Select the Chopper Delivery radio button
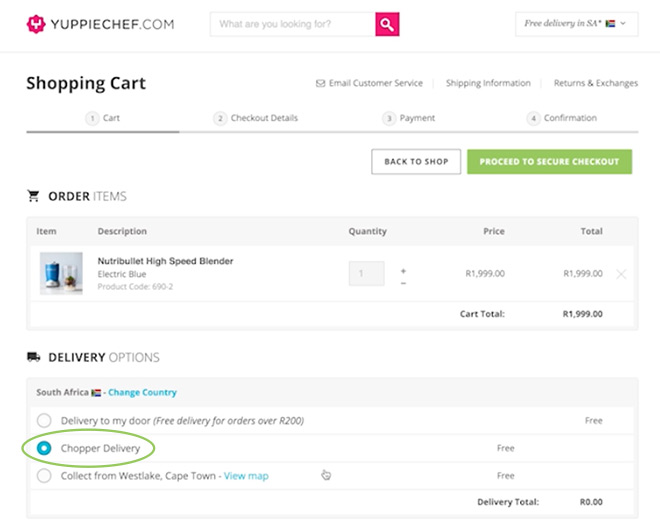Screen dimensions: 660x520 [x=44, y=448]
